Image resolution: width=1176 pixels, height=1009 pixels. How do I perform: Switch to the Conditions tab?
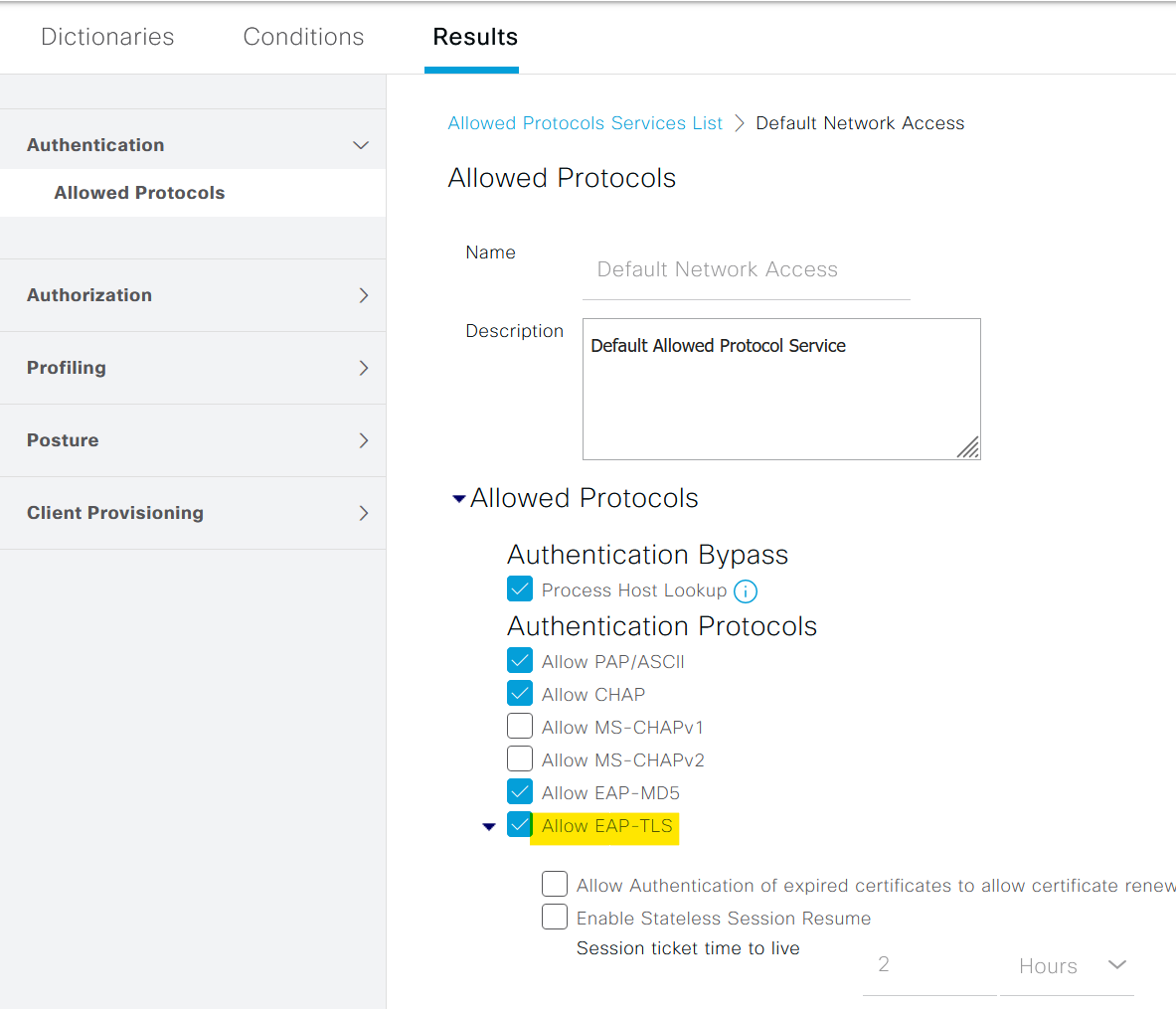click(303, 37)
